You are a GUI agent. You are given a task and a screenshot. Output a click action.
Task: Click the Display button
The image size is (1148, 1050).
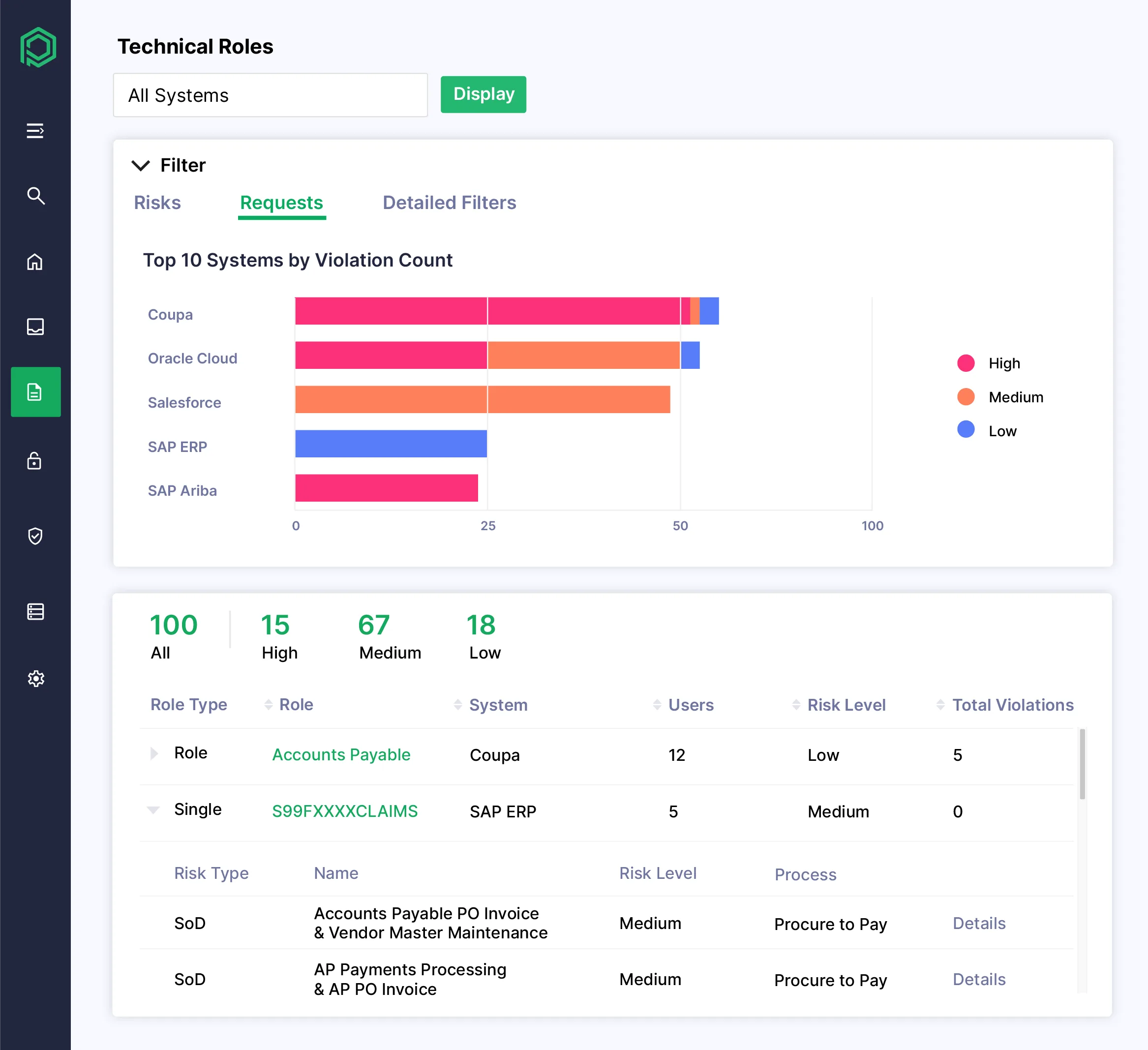pyautogui.click(x=483, y=94)
